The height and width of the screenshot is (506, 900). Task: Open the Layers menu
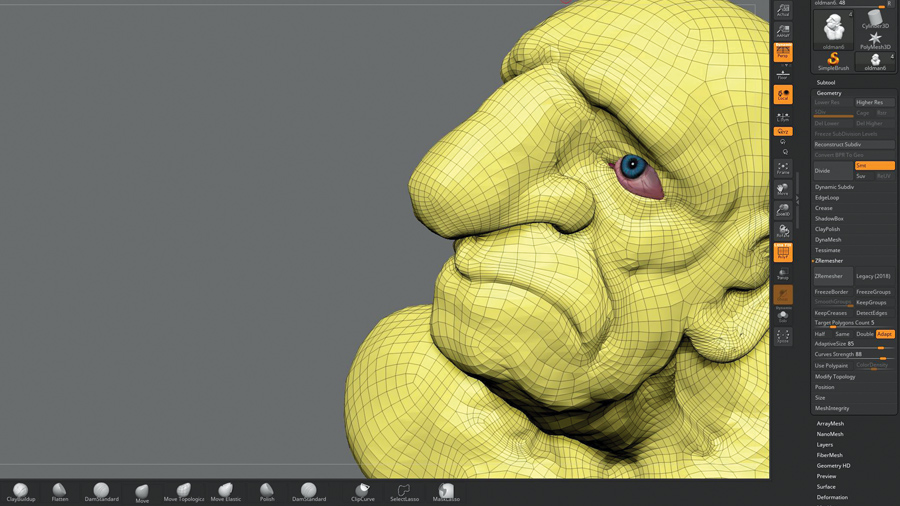tap(824, 445)
